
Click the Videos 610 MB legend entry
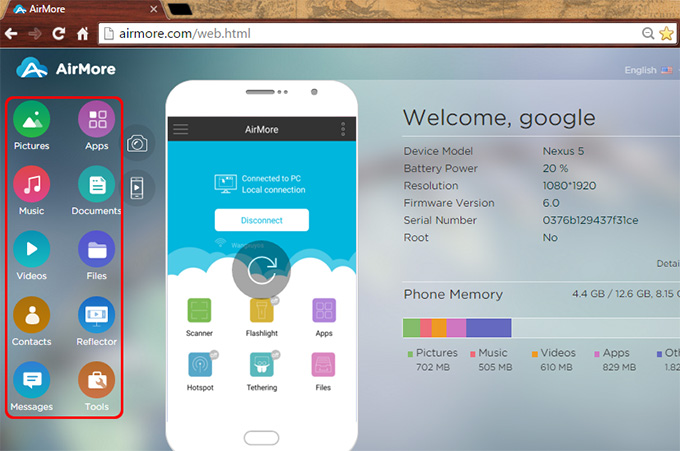554,360
